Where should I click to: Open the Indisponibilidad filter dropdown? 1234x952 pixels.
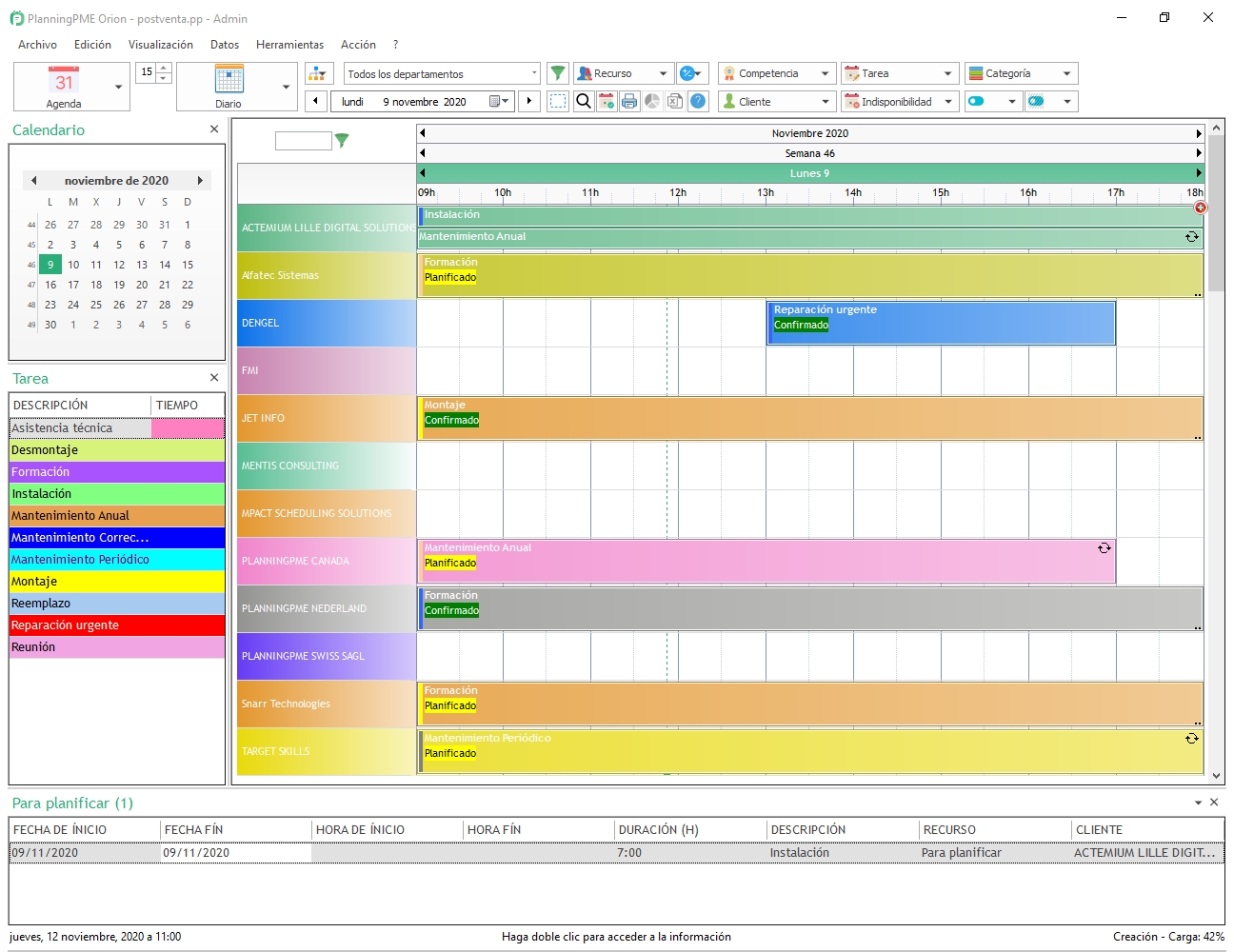pos(899,101)
